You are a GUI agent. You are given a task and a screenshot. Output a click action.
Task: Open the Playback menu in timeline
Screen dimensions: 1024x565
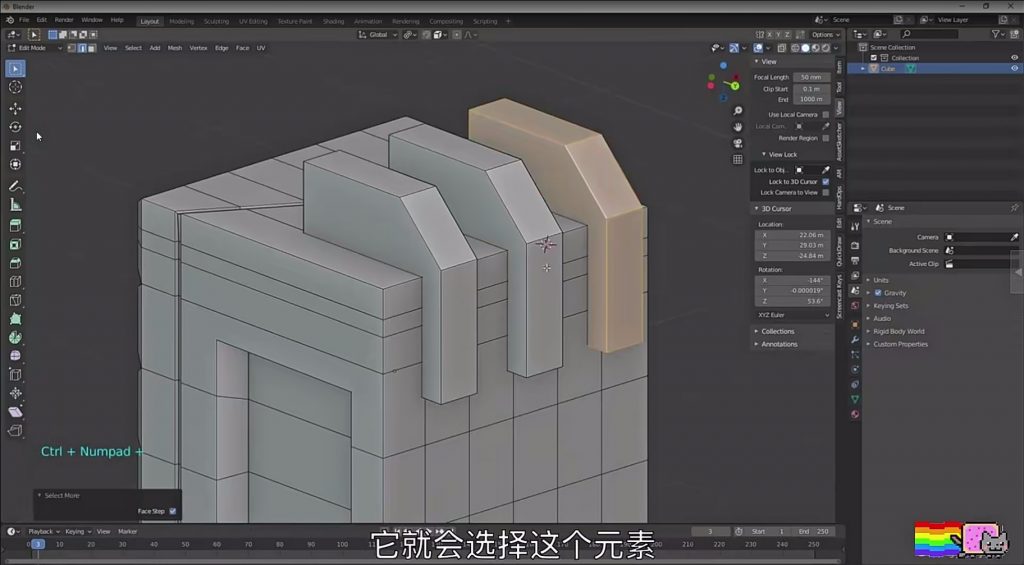tap(41, 531)
